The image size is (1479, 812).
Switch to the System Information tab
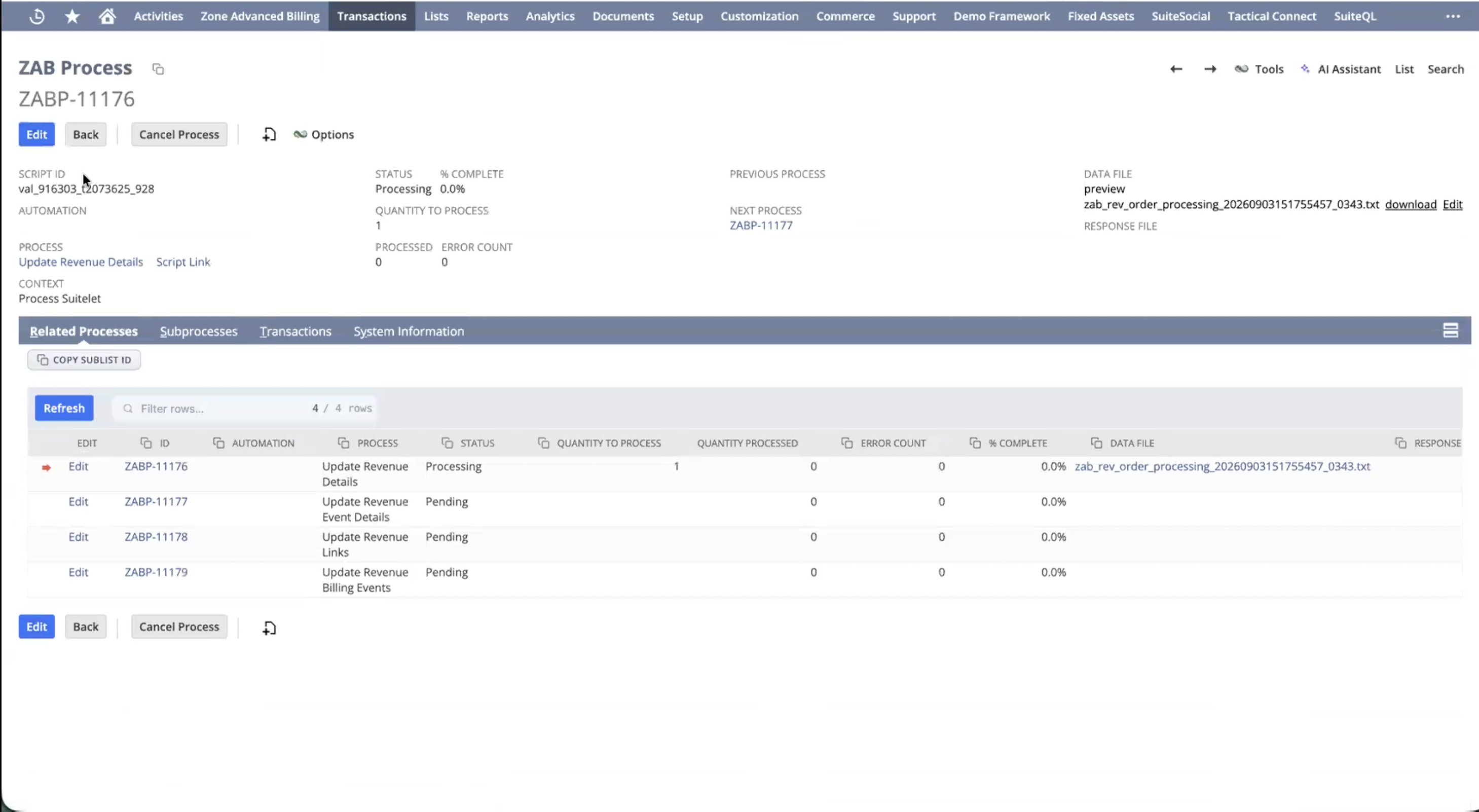tap(409, 331)
